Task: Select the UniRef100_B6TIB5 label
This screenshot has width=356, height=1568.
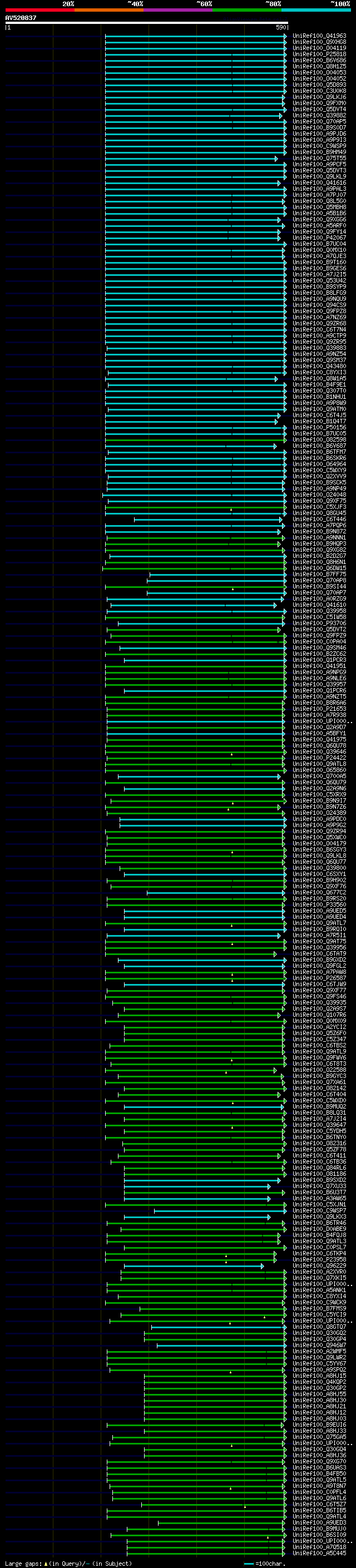Action: [319, 1510]
